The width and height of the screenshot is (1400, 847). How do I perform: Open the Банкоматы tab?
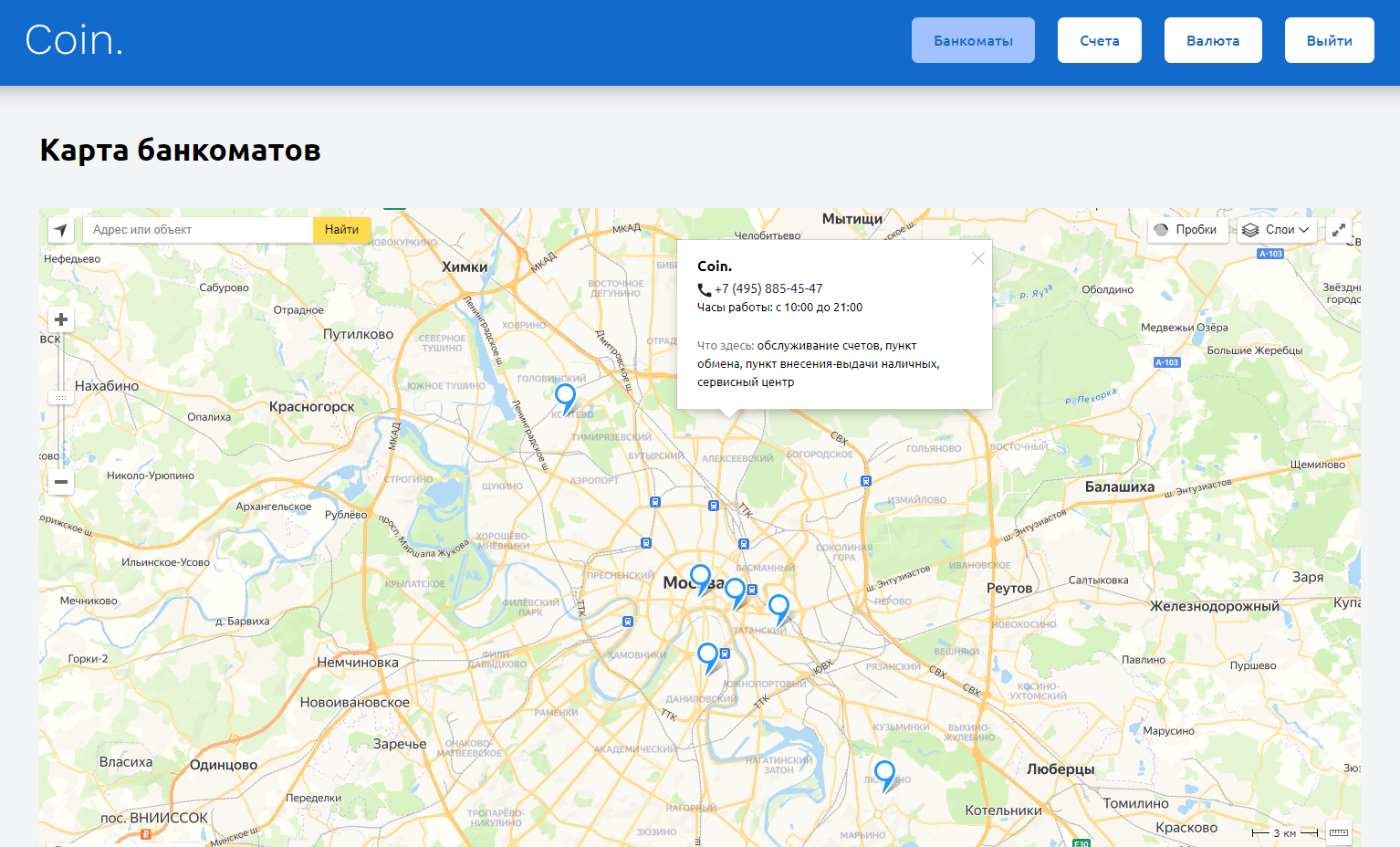point(973,40)
